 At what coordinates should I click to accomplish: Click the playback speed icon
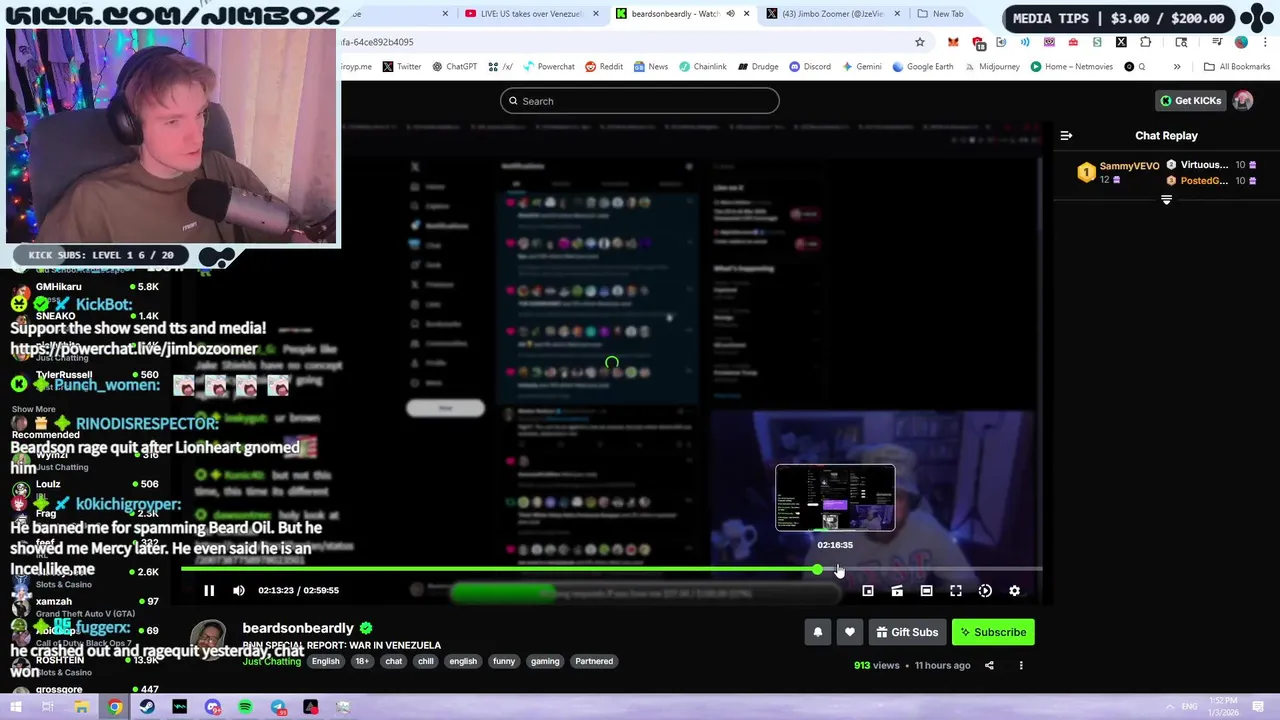click(x=985, y=591)
